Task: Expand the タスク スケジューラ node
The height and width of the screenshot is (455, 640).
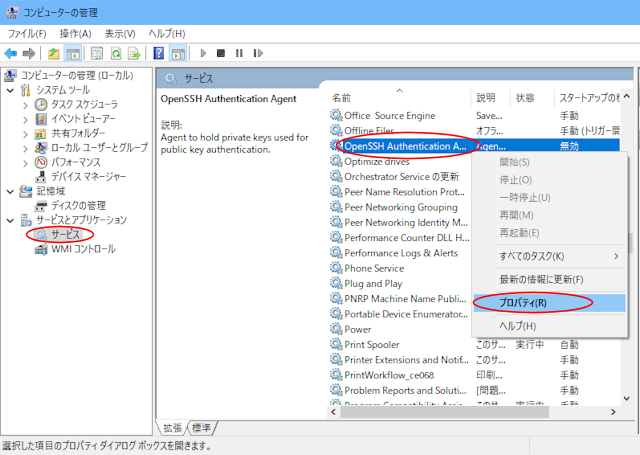Action: click(25, 105)
